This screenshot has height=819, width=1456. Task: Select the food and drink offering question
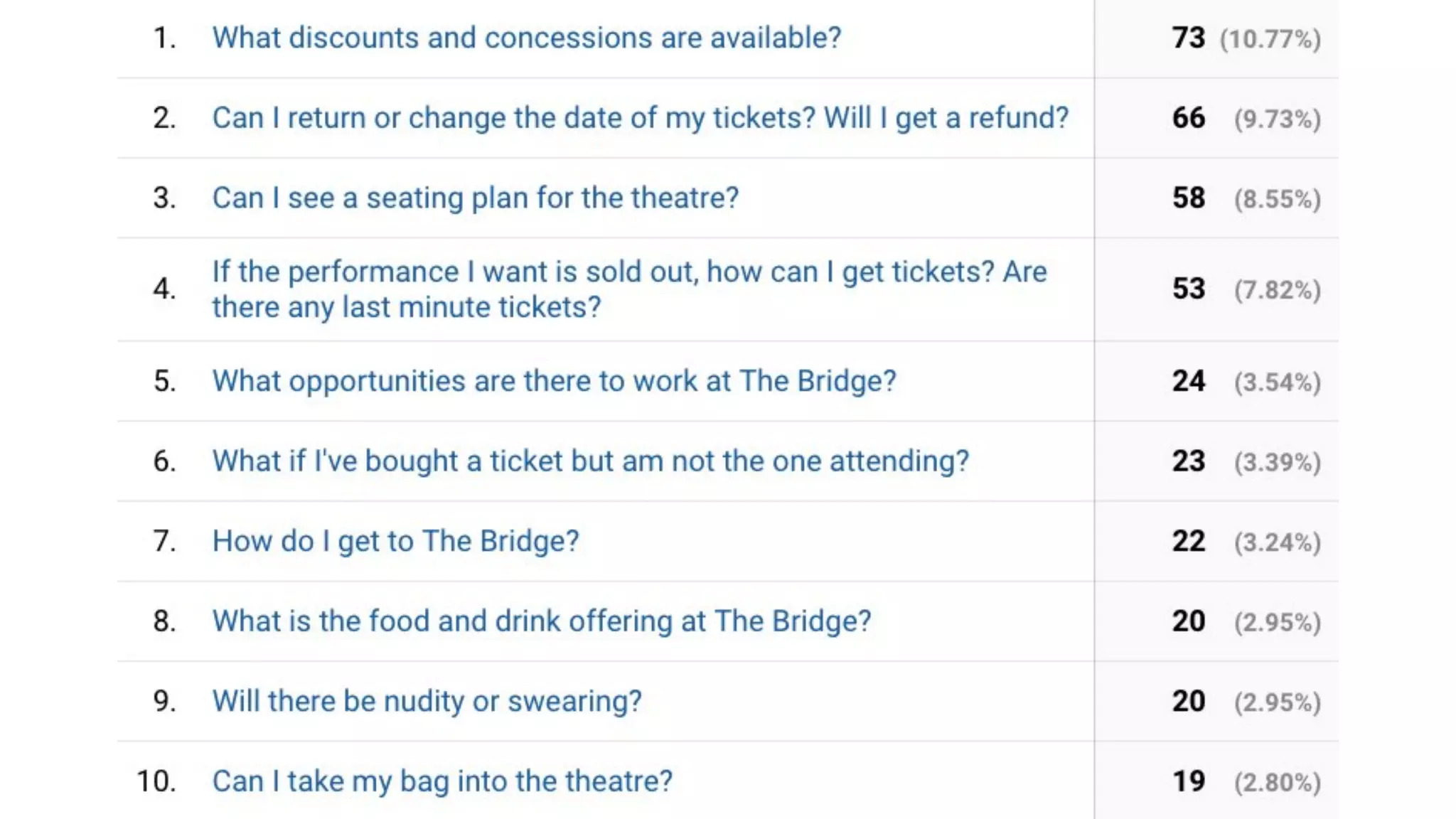[541, 621]
